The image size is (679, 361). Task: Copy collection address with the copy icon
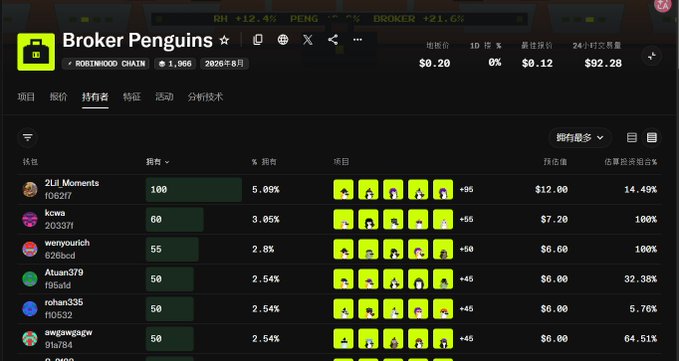point(258,40)
